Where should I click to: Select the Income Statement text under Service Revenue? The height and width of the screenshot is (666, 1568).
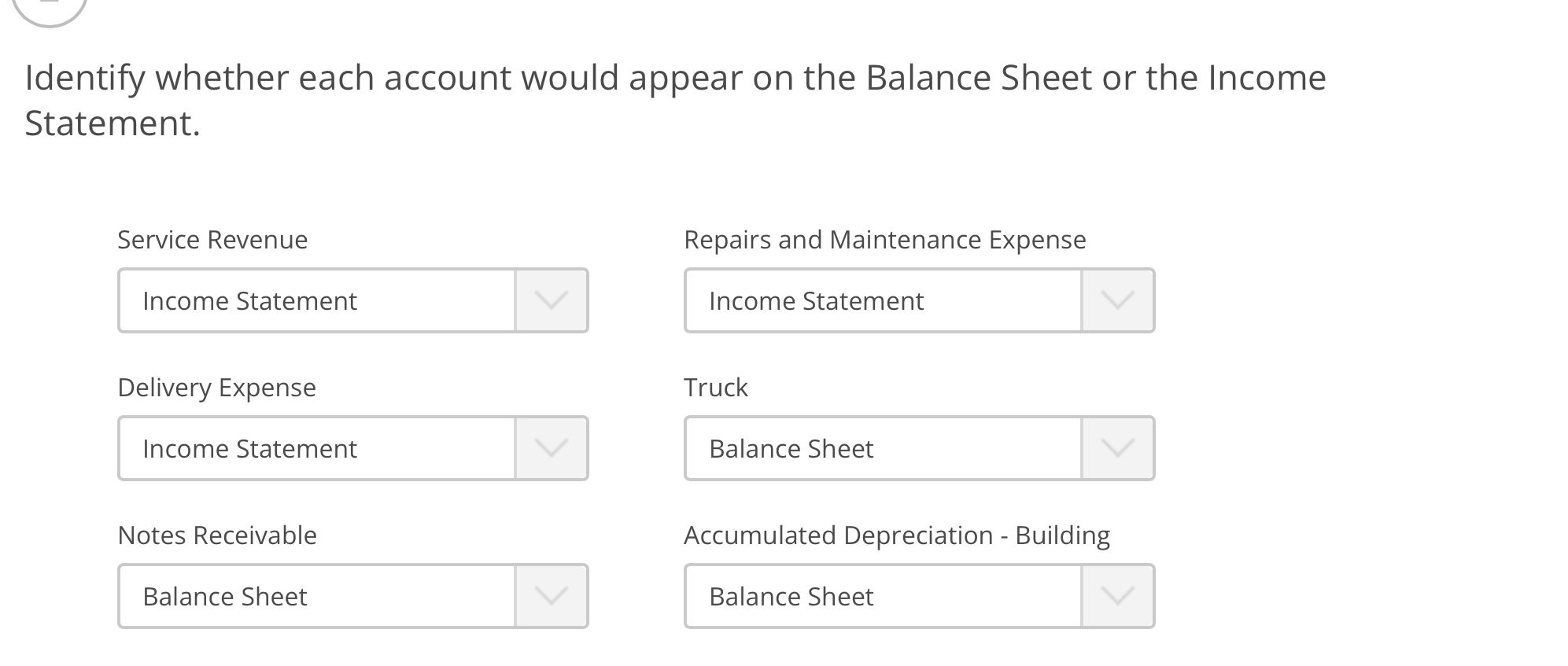tap(249, 300)
